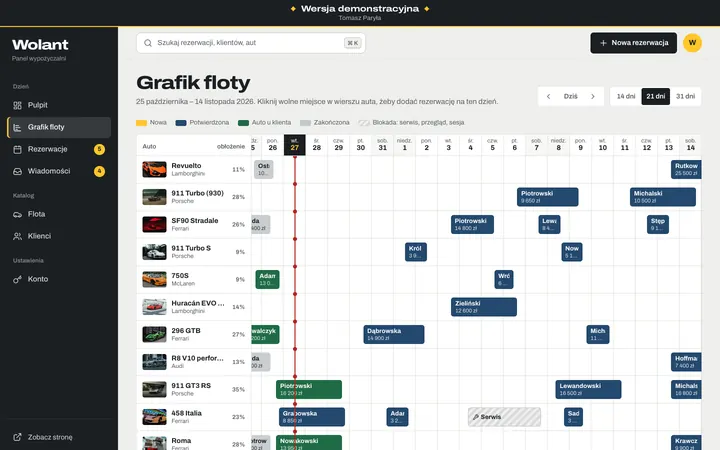720x450 pixels.
Task: Click the wrench icon on Serwis block
Action: click(476, 417)
